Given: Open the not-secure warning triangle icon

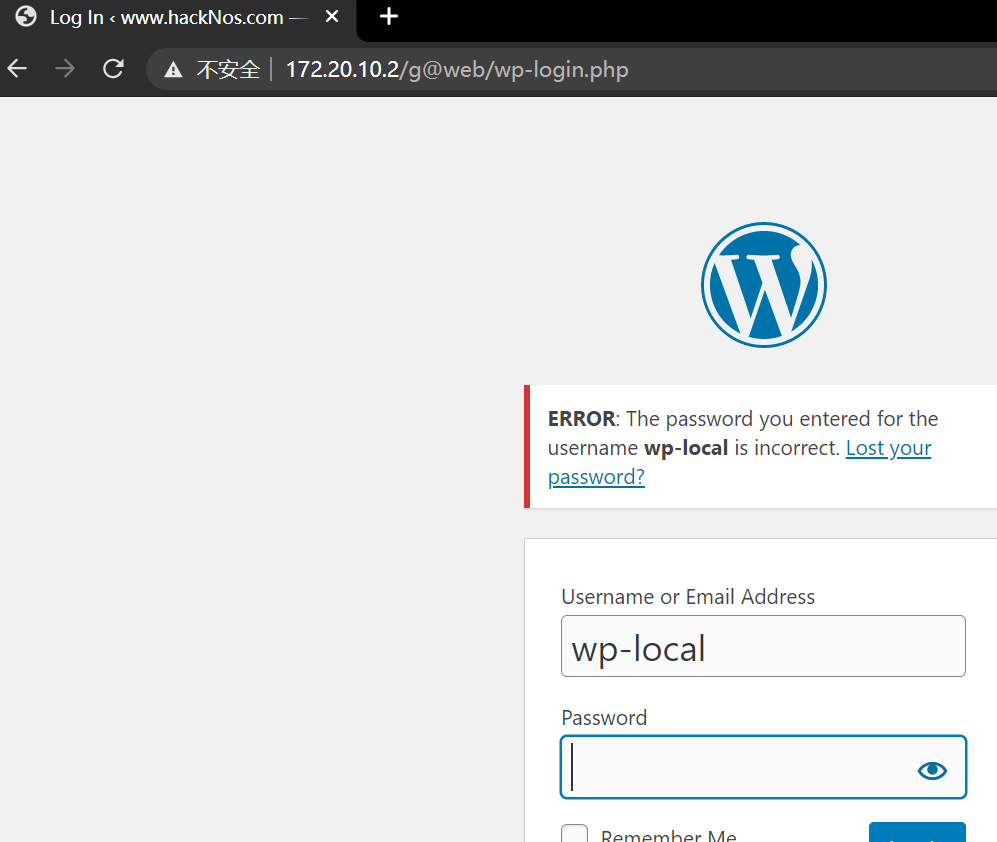Looking at the screenshot, I should (x=173, y=69).
